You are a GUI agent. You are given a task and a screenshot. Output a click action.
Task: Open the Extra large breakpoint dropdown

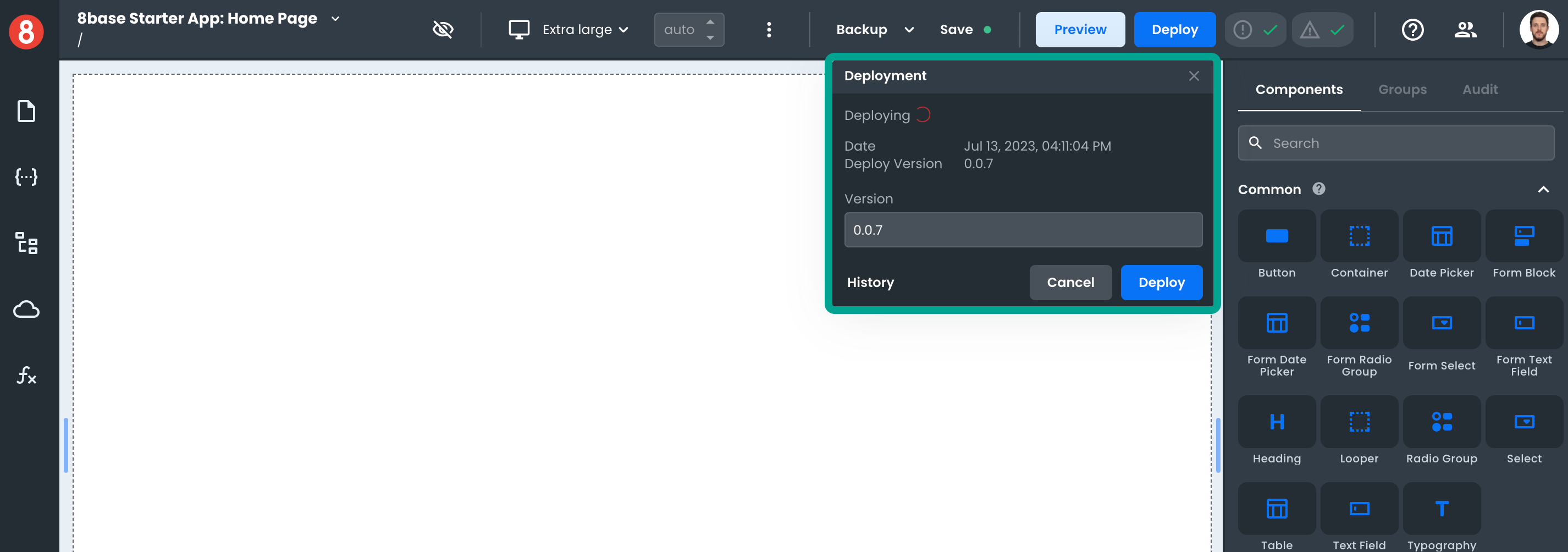568,30
